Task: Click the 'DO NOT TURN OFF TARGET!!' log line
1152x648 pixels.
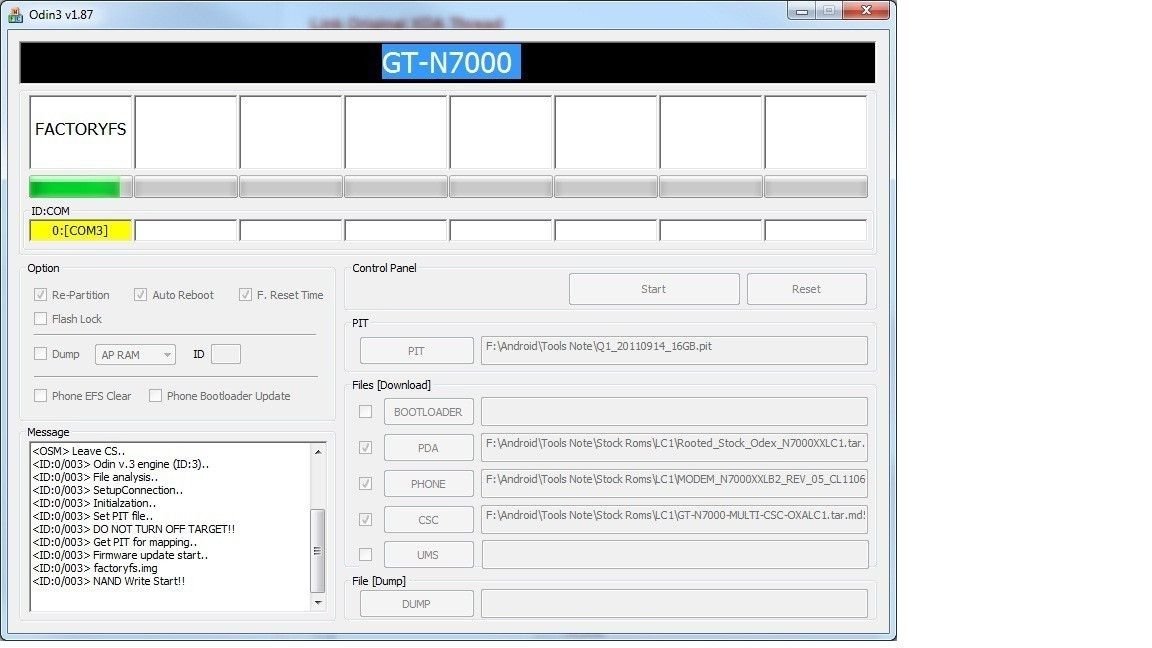Action: point(134,529)
